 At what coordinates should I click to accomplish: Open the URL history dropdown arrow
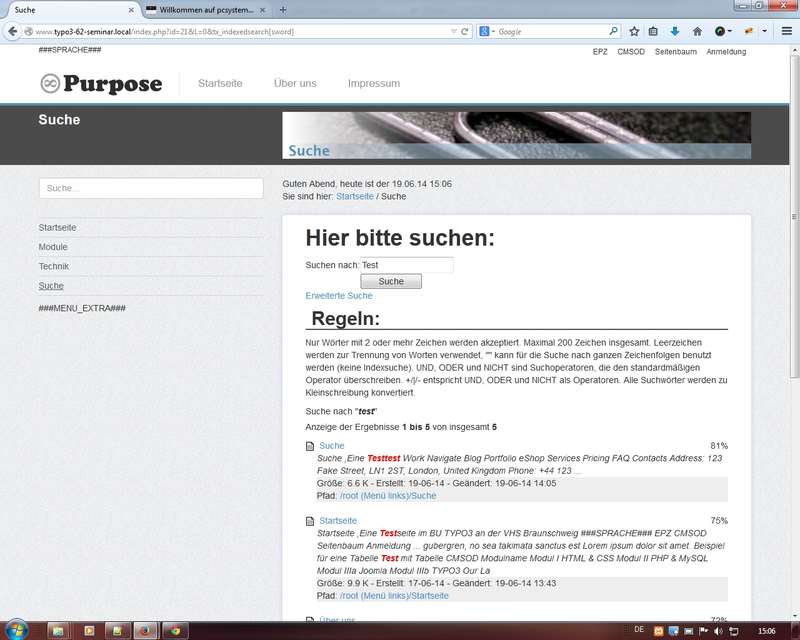[x=454, y=32]
